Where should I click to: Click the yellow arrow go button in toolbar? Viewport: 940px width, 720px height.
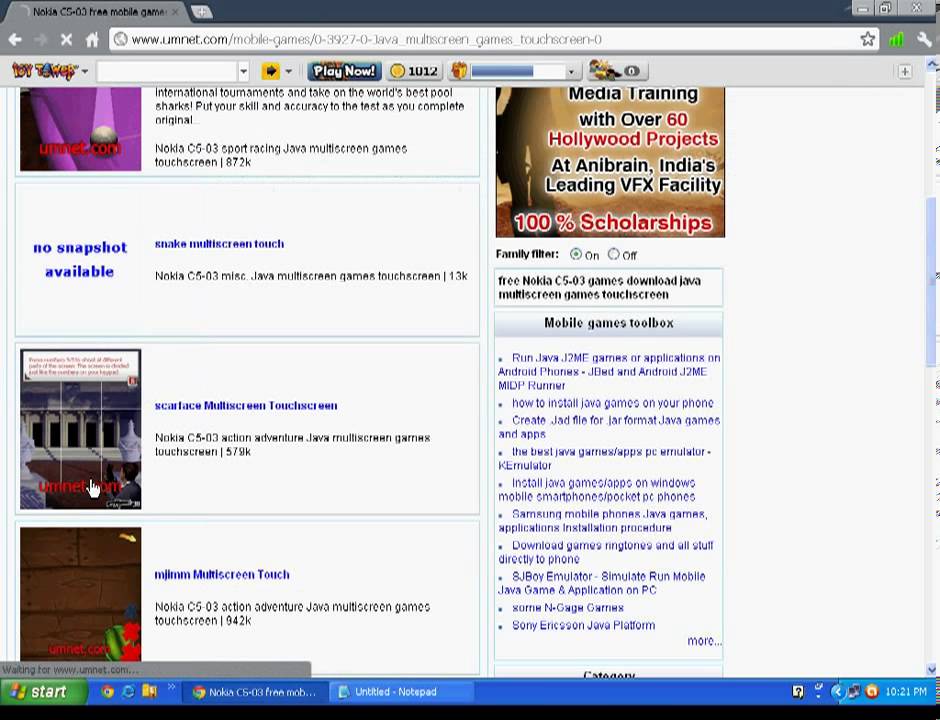click(271, 71)
